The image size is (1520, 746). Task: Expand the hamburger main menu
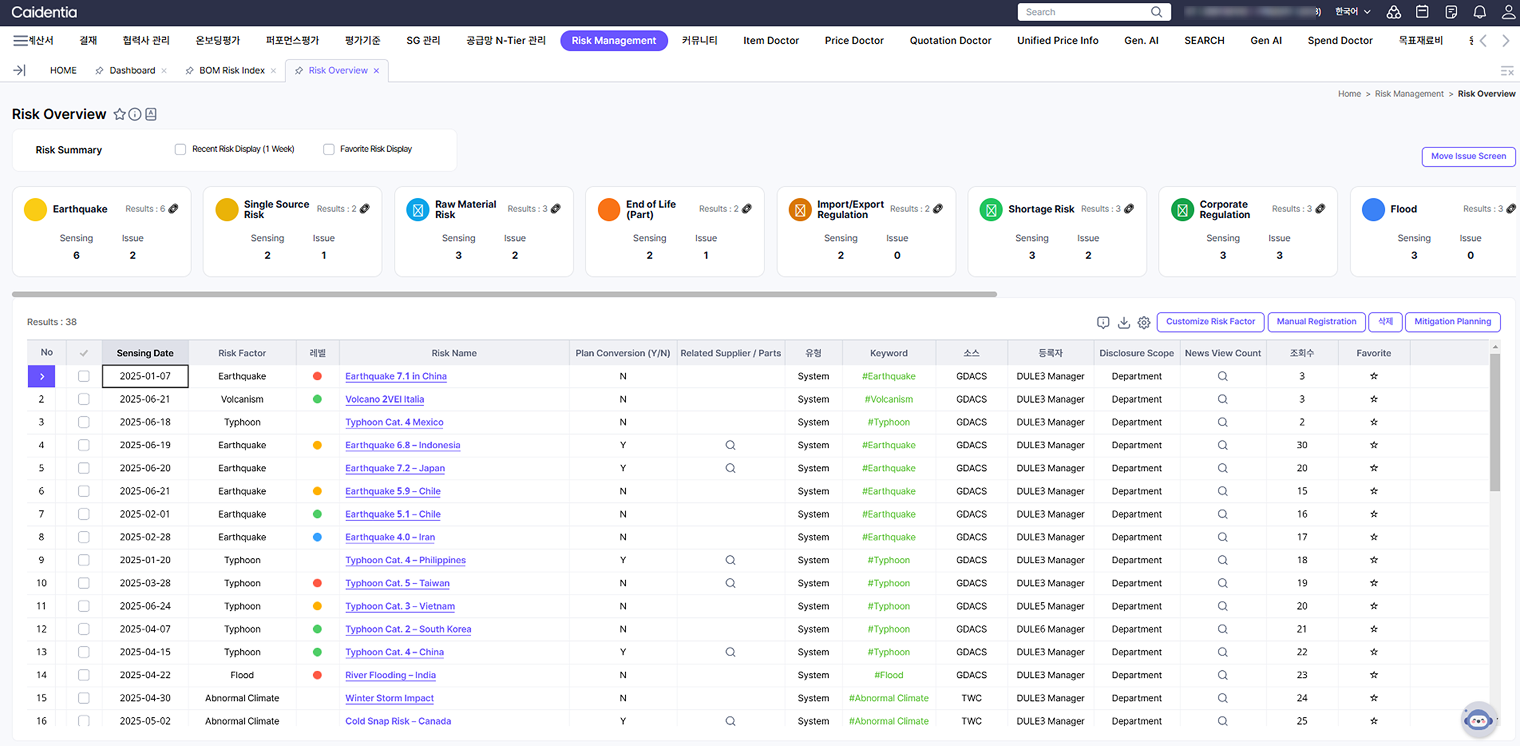tap(20, 41)
